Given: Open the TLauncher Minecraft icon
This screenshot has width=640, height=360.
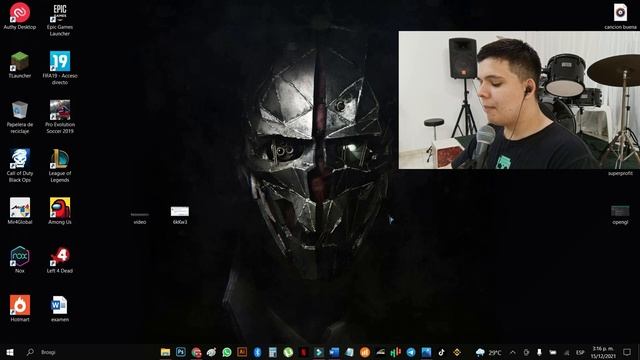Looking at the screenshot, I should tap(20, 65).
